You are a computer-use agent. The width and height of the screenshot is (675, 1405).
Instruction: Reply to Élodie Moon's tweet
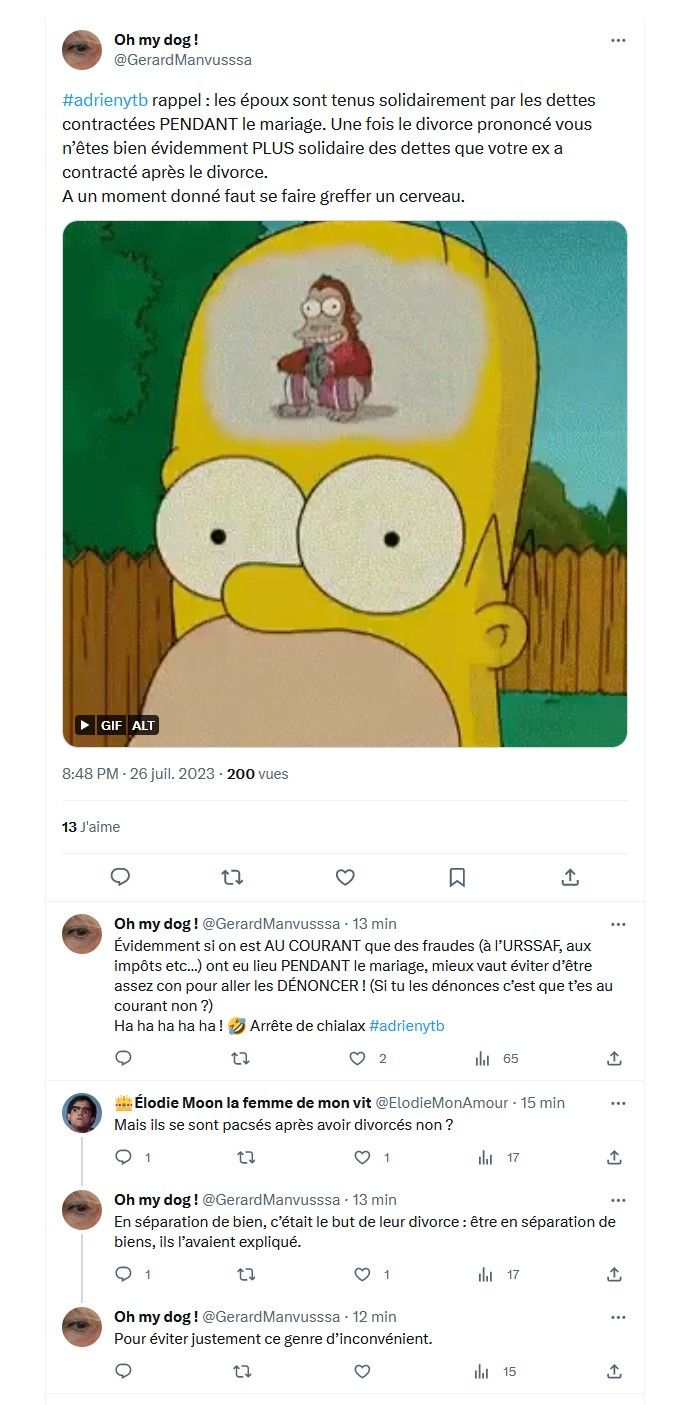[123, 1157]
